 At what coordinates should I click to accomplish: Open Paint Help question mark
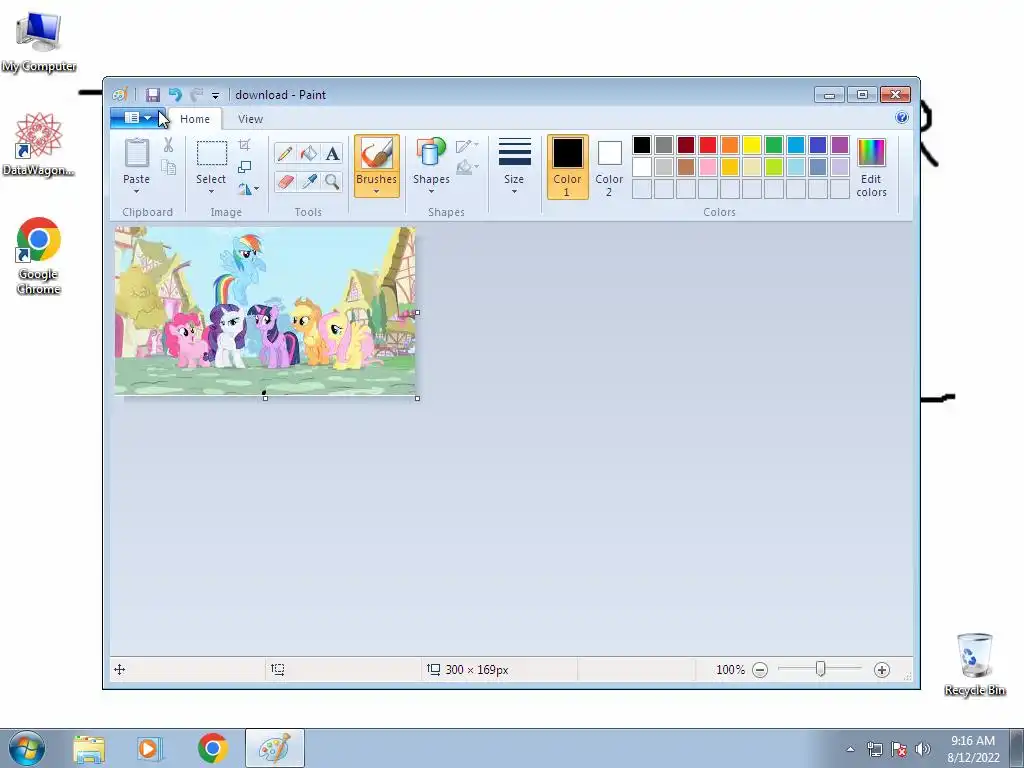pos(902,118)
